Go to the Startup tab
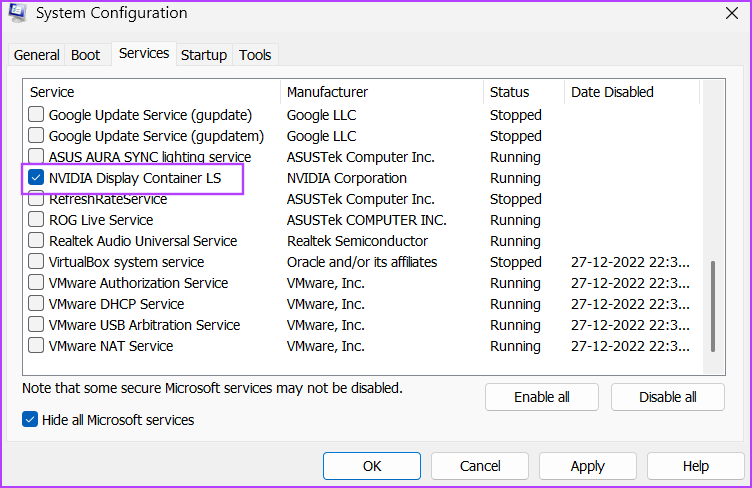This screenshot has width=752, height=488. tap(204, 55)
